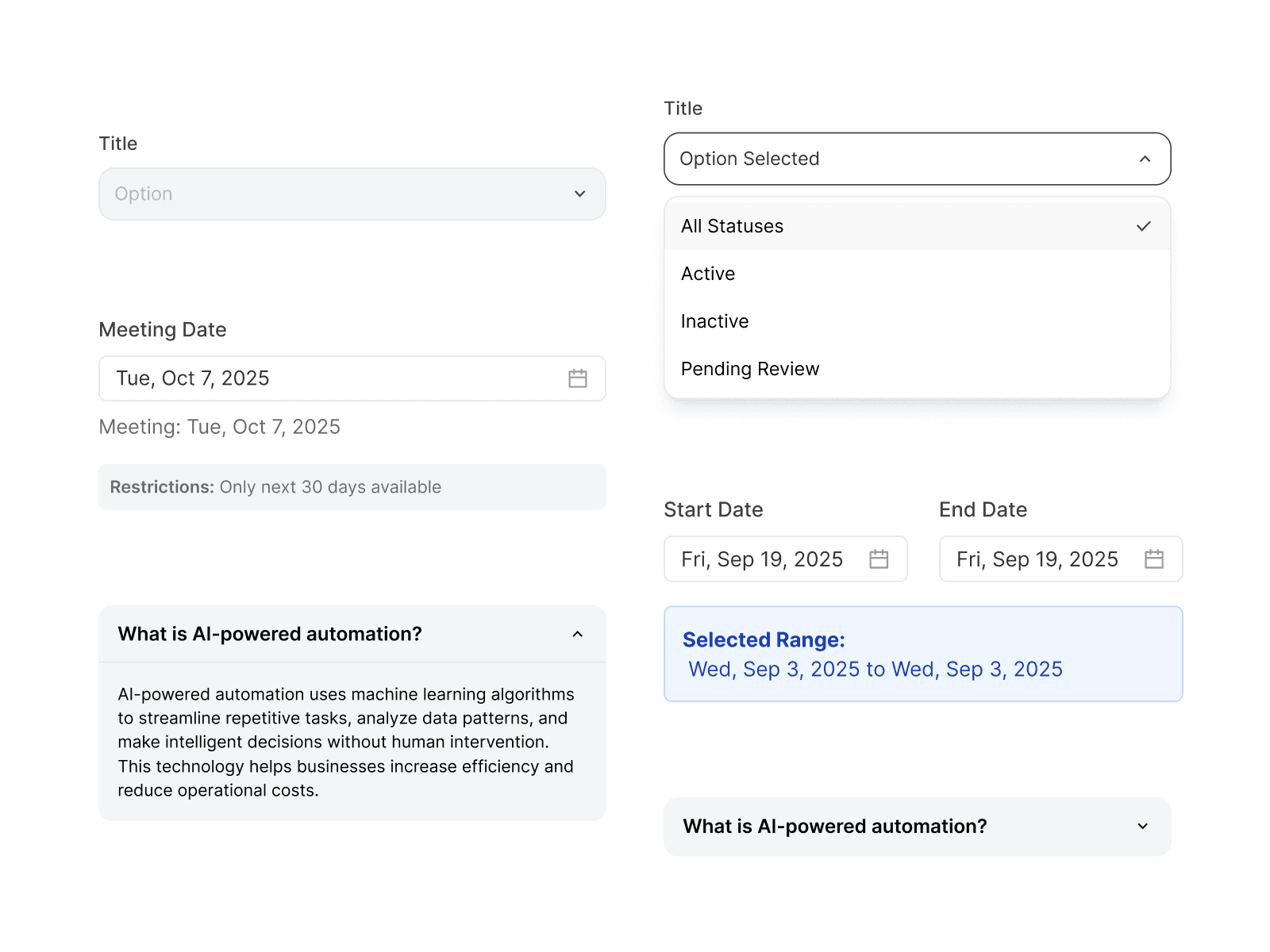Screen dimensions: 1270x952
Task: Click the Restrictions notice banner
Action: [x=352, y=487]
